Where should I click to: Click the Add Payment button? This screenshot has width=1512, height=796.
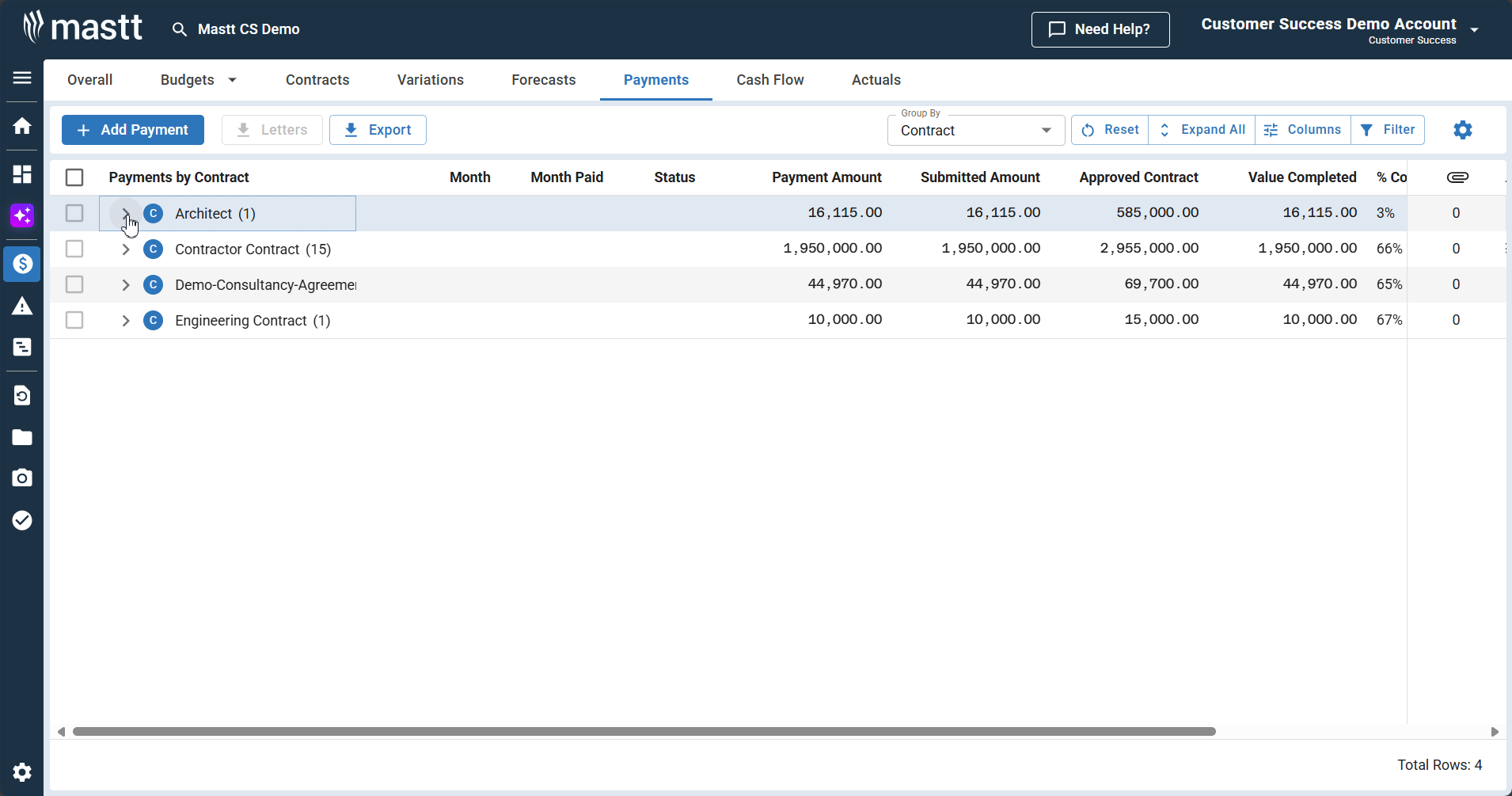133,130
